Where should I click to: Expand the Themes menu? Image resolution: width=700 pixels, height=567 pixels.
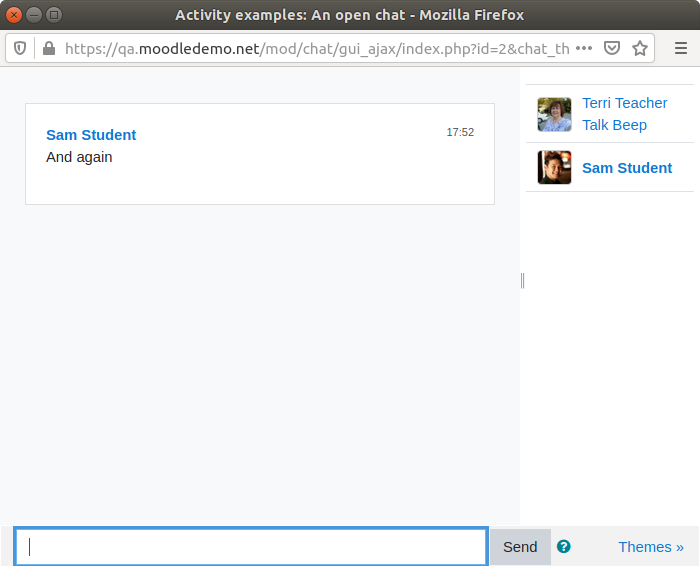(650, 547)
